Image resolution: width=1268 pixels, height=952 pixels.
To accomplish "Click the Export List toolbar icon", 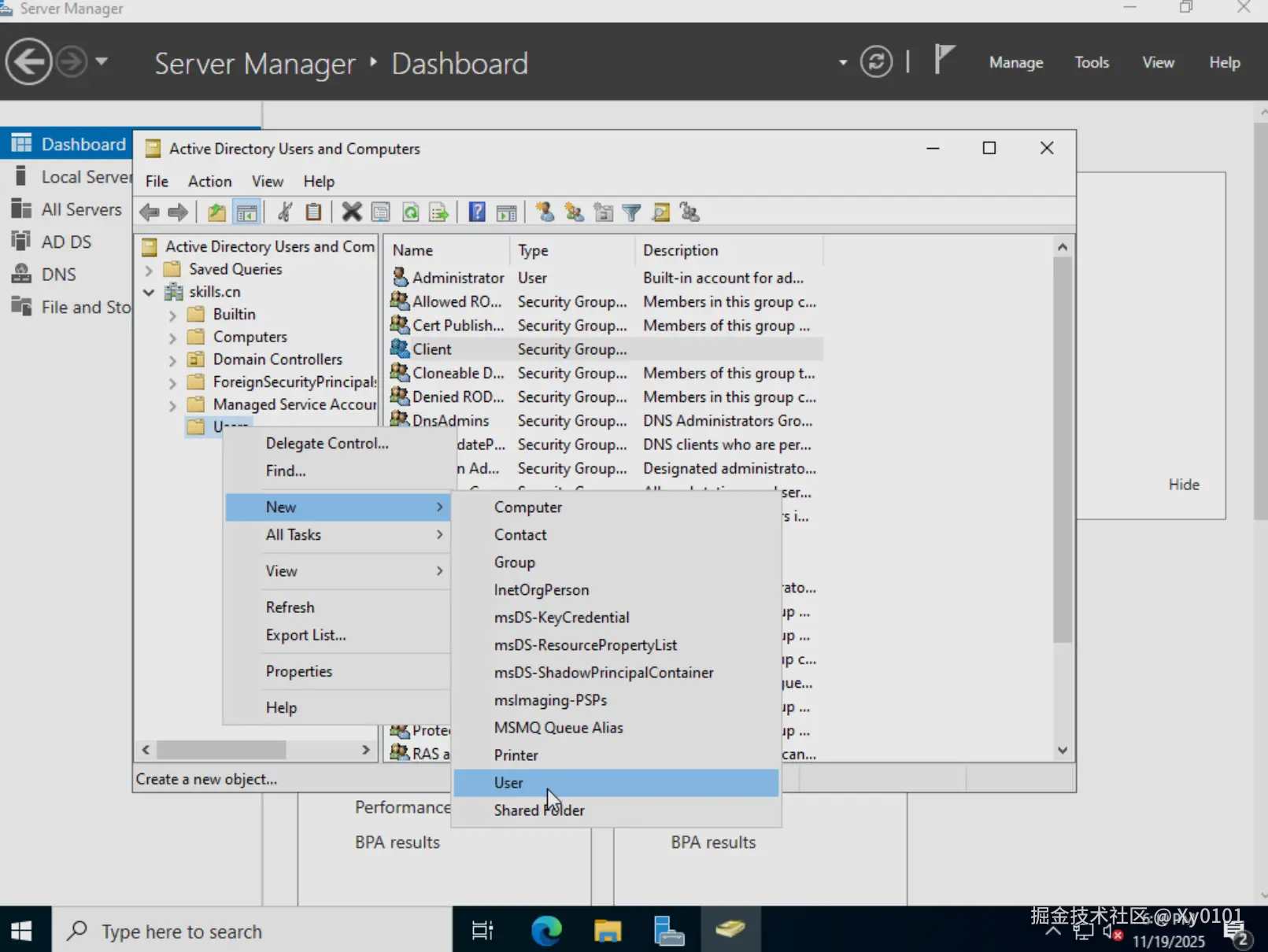I will [x=438, y=212].
